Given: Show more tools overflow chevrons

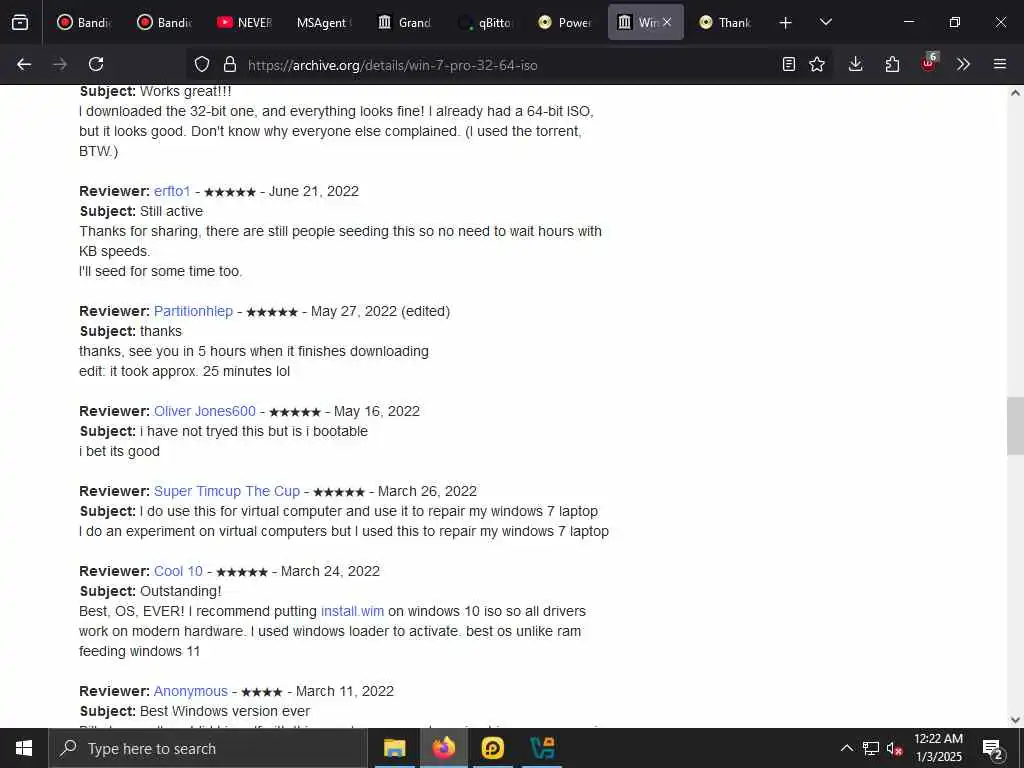Looking at the screenshot, I should pos(963,64).
